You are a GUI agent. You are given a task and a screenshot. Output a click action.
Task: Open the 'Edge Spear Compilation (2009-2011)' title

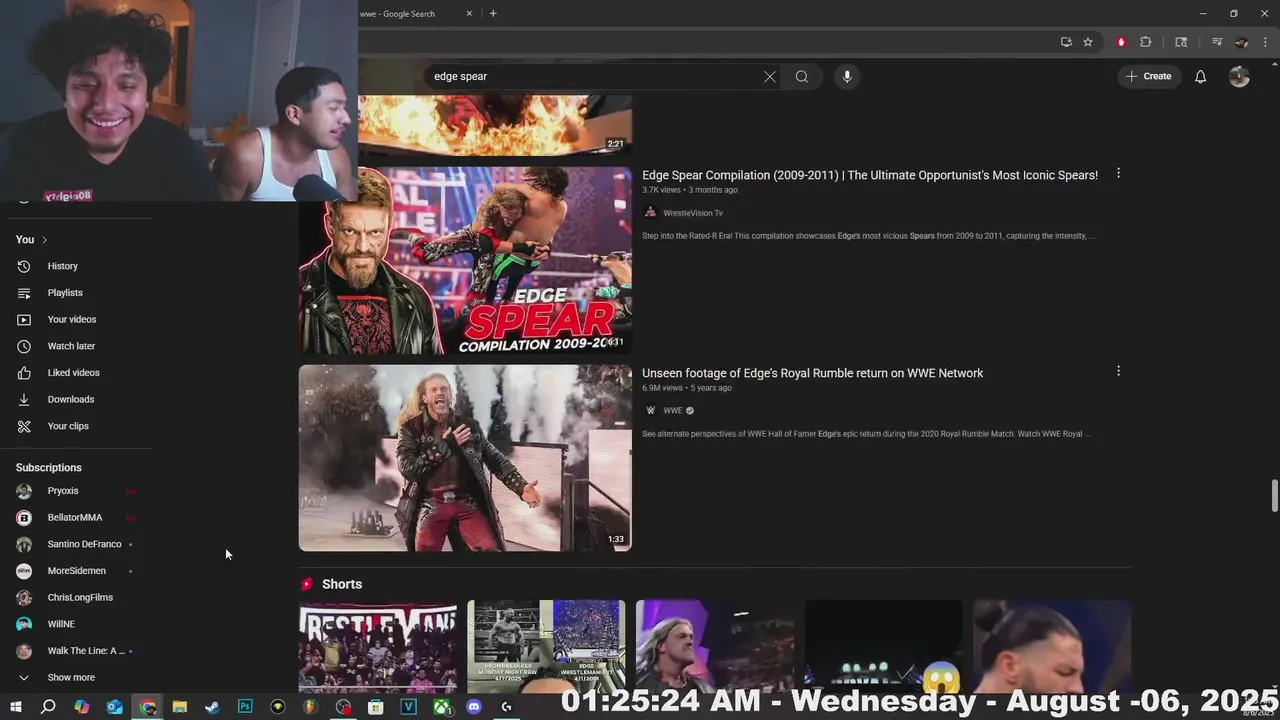(x=870, y=175)
